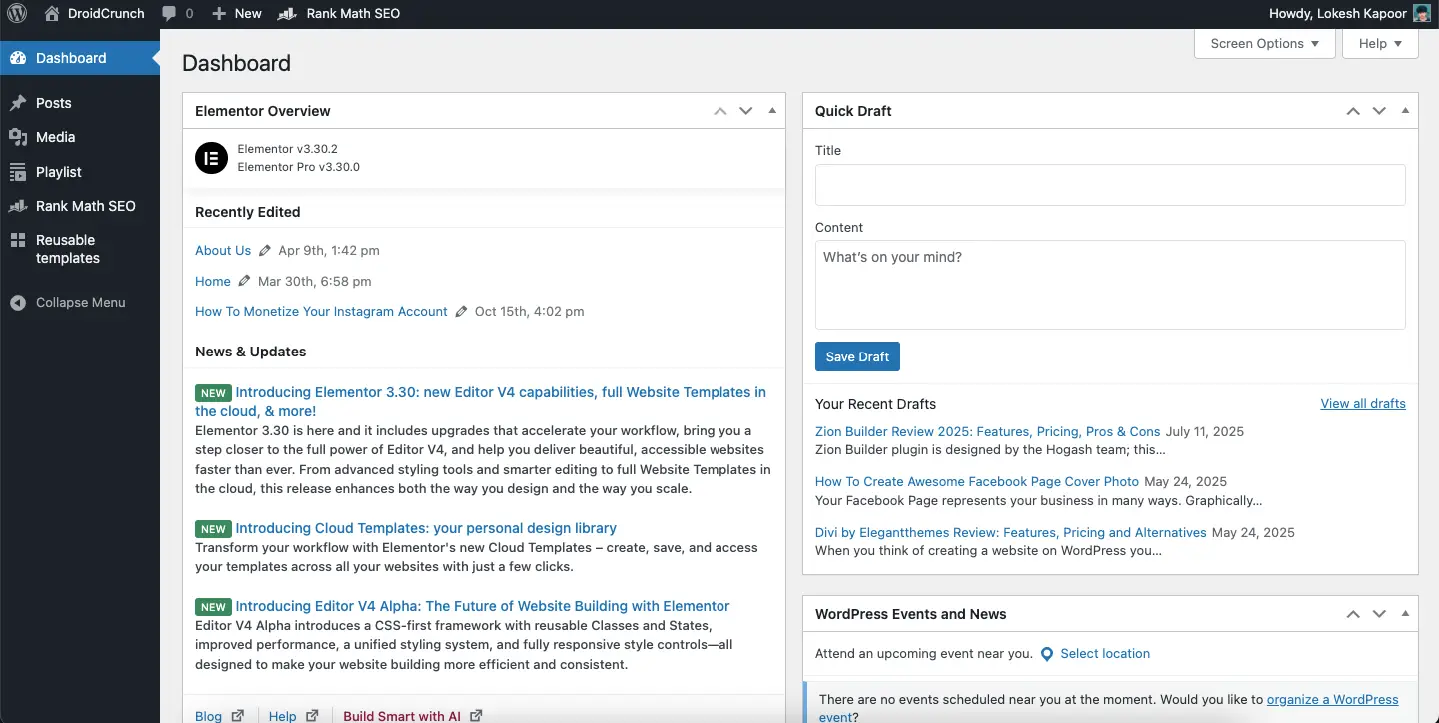Click external link icon beside Blog
Screen dimensions: 1439x723
tap(238, 716)
